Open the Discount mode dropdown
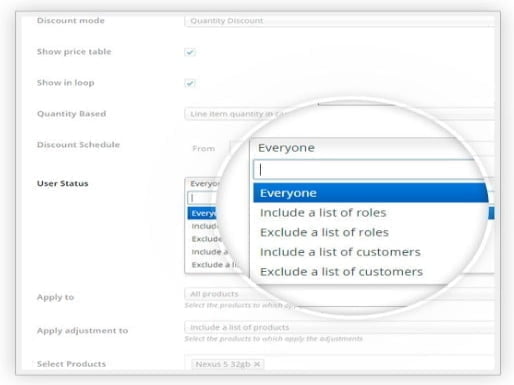The height and width of the screenshot is (385, 514). click(339, 21)
